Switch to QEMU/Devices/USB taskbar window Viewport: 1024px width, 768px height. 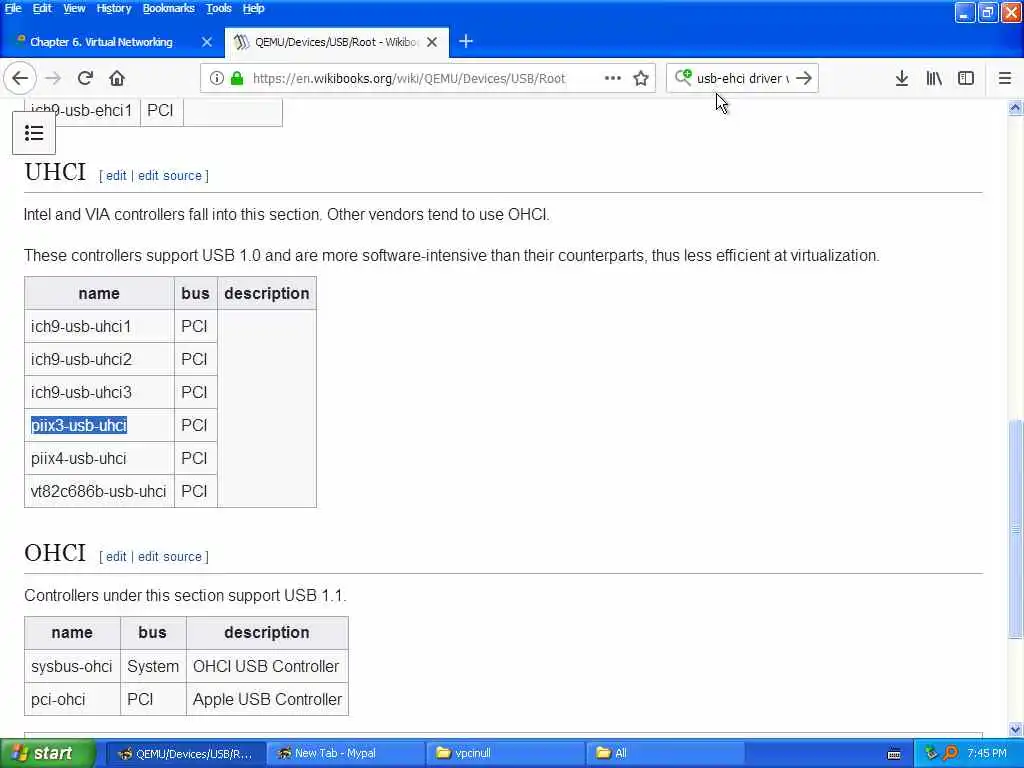(x=185, y=754)
